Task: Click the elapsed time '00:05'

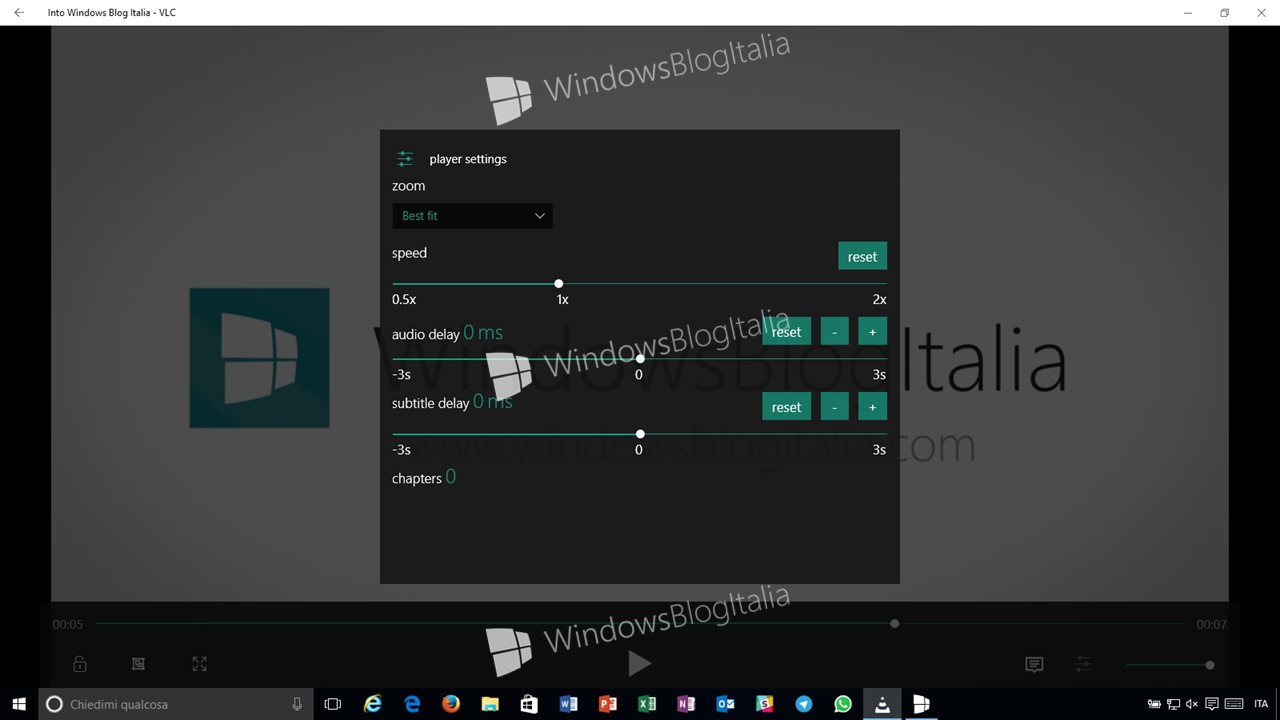Action: point(68,624)
